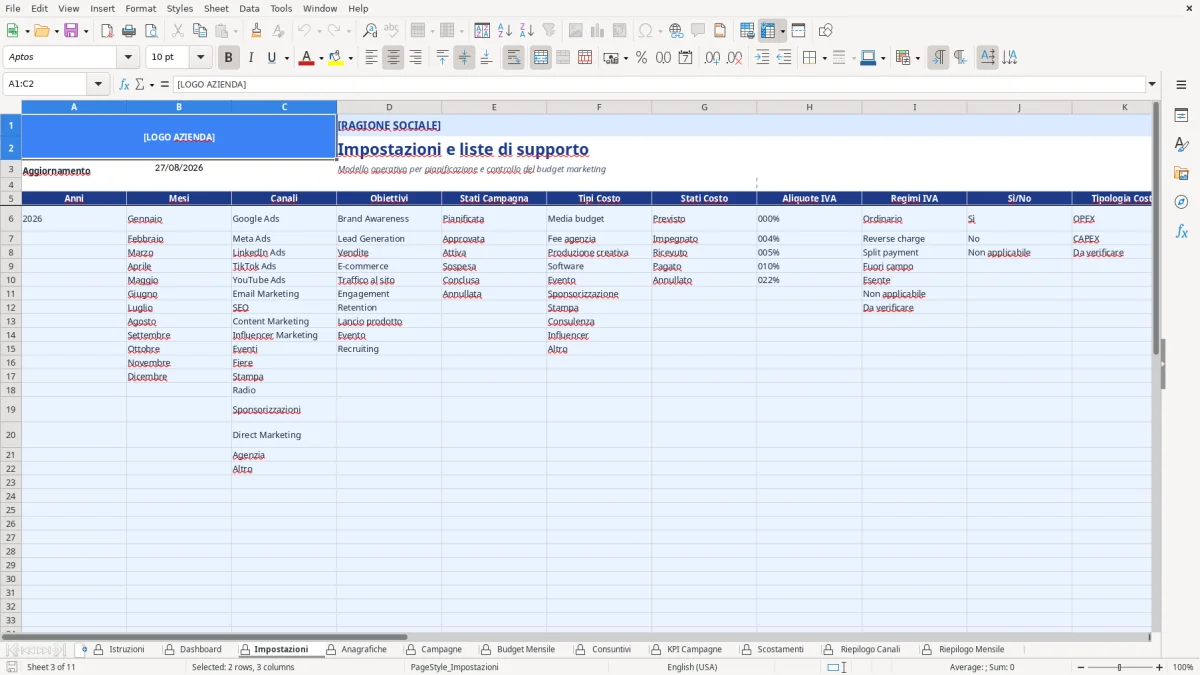The height and width of the screenshot is (675, 1200).
Task: Open the highlighting color dropdown arrow
Action: point(350,58)
